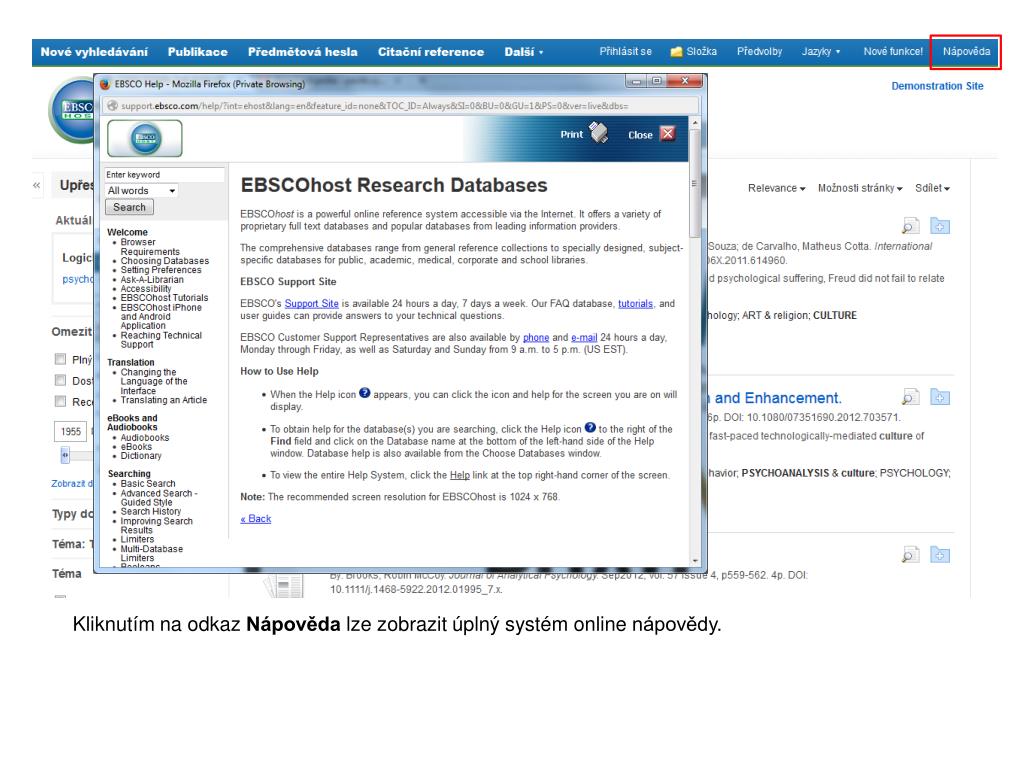Image resolution: width=1024 pixels, height=768 pixels.
Task: Click the Firefox icon in EBSCO Help title bar
Action: (x=105, y=84)
